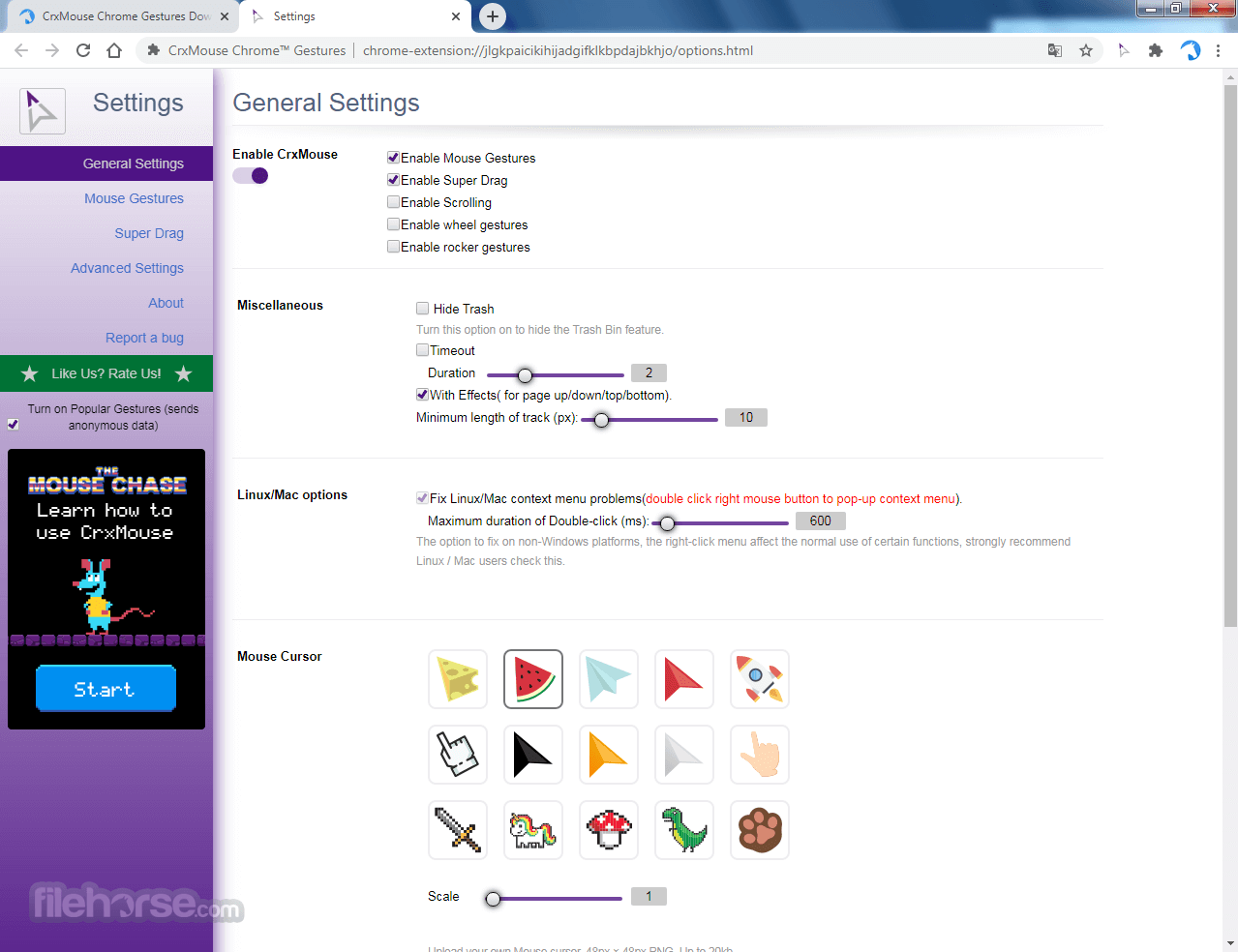Viewport: 1238px width, 952px height.
Task: Choose the gray arrow cursor
Action: click(x=684, y=755)
